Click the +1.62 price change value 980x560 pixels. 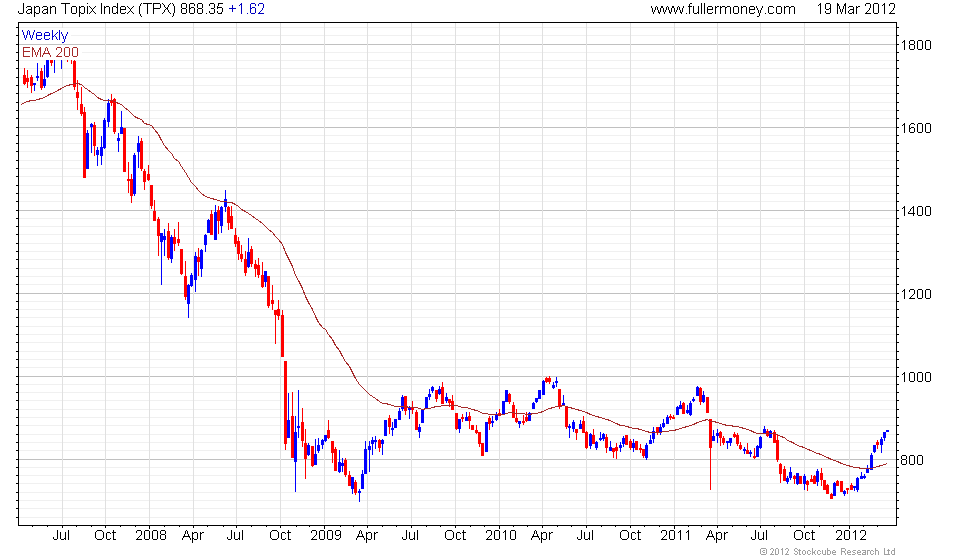pos(246,9)
